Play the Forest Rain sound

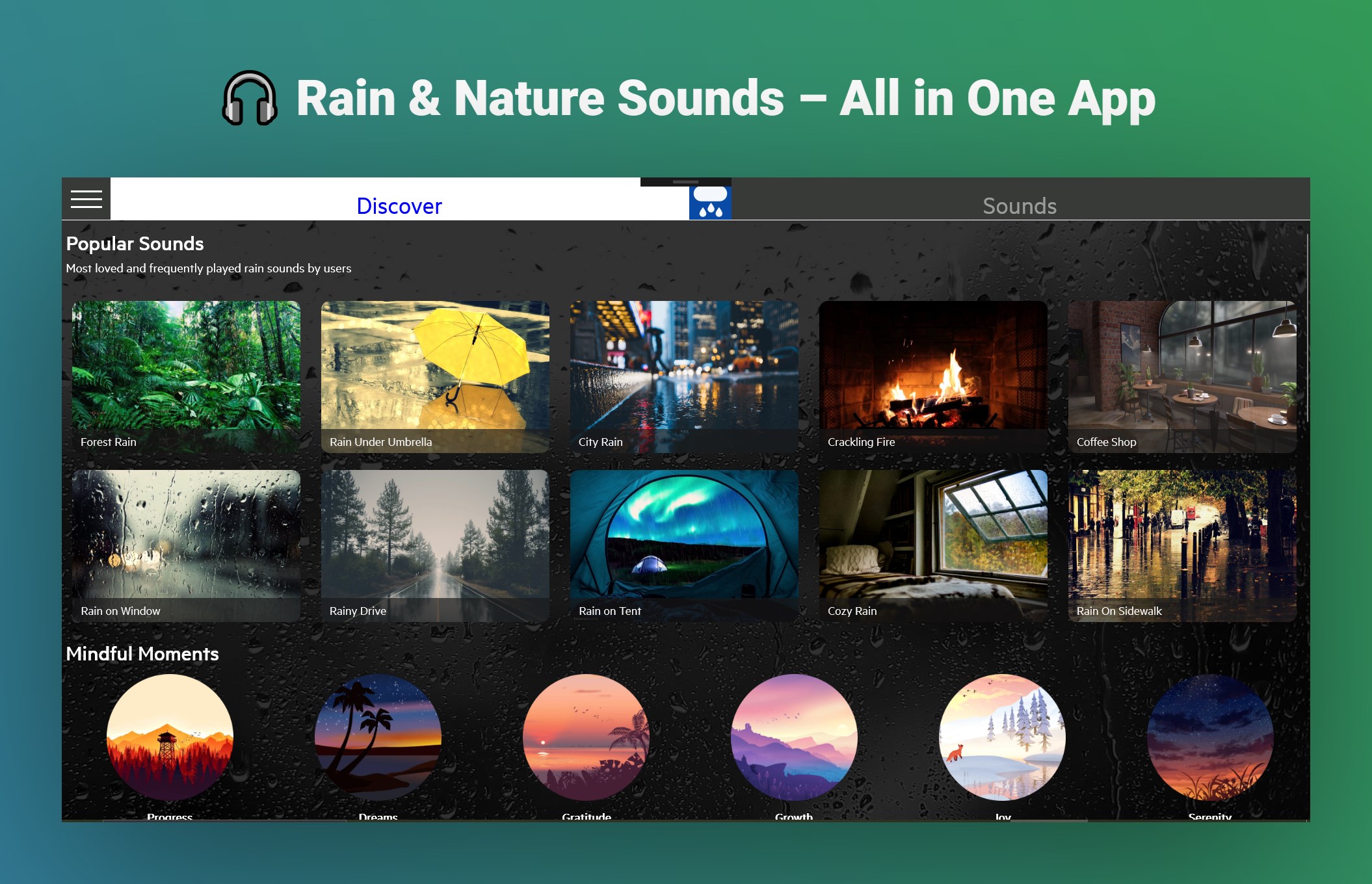pyautogui.click(x=186, y=377)
